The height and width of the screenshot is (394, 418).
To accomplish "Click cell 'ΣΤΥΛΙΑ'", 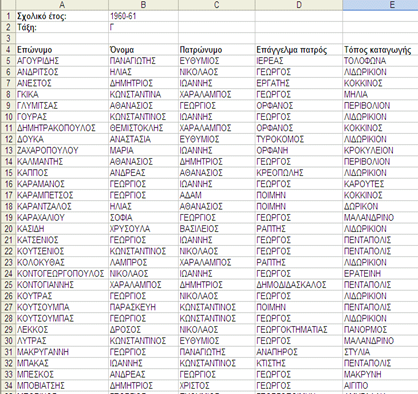I will click(x=380, y=352).
